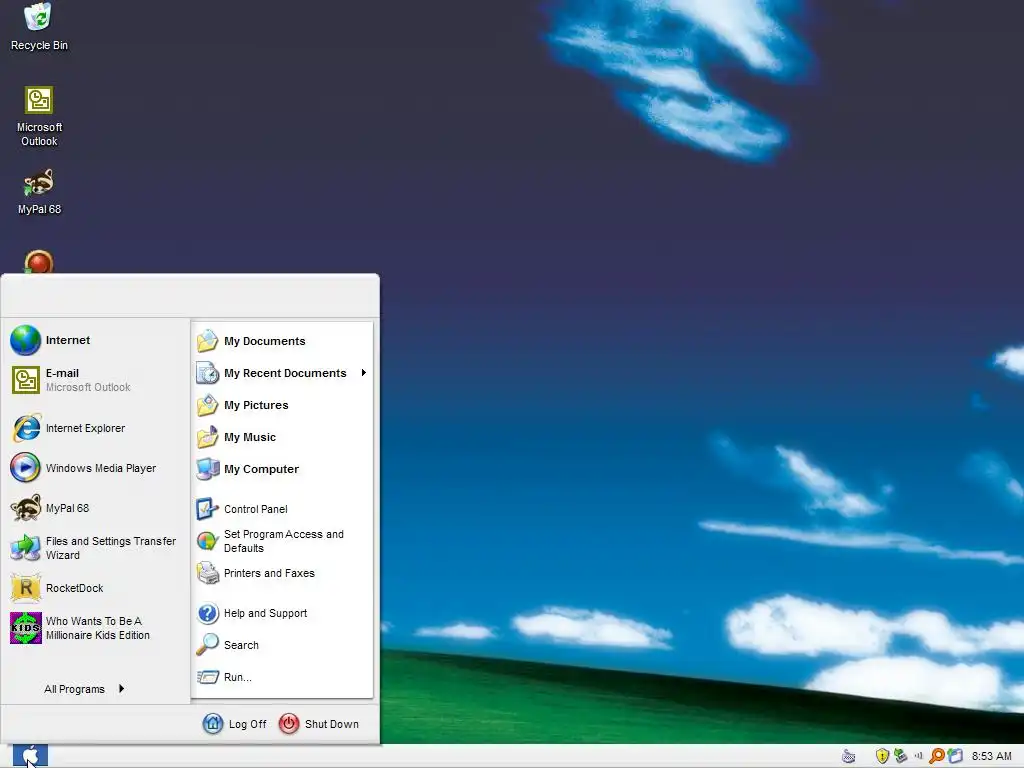Image resolution: width=1024 pixels, height=768 pixels.
Task: Click the keyboard tray icon
Action: [848, 756]
